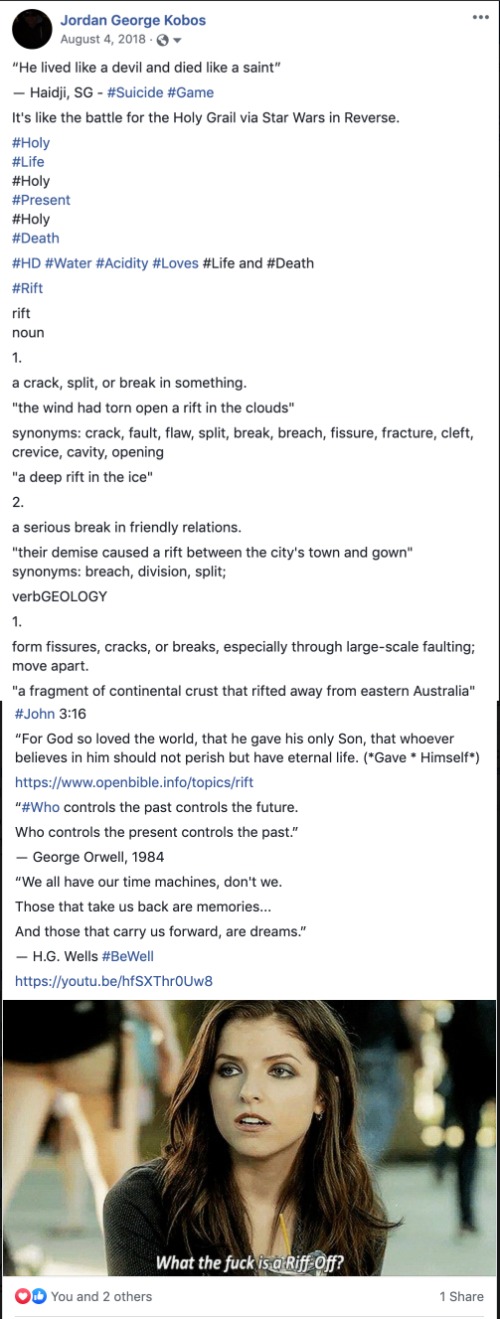Open the Riff-Off movie still image
Viewport: 500px width, 1319px height.
click(249, 1138)
